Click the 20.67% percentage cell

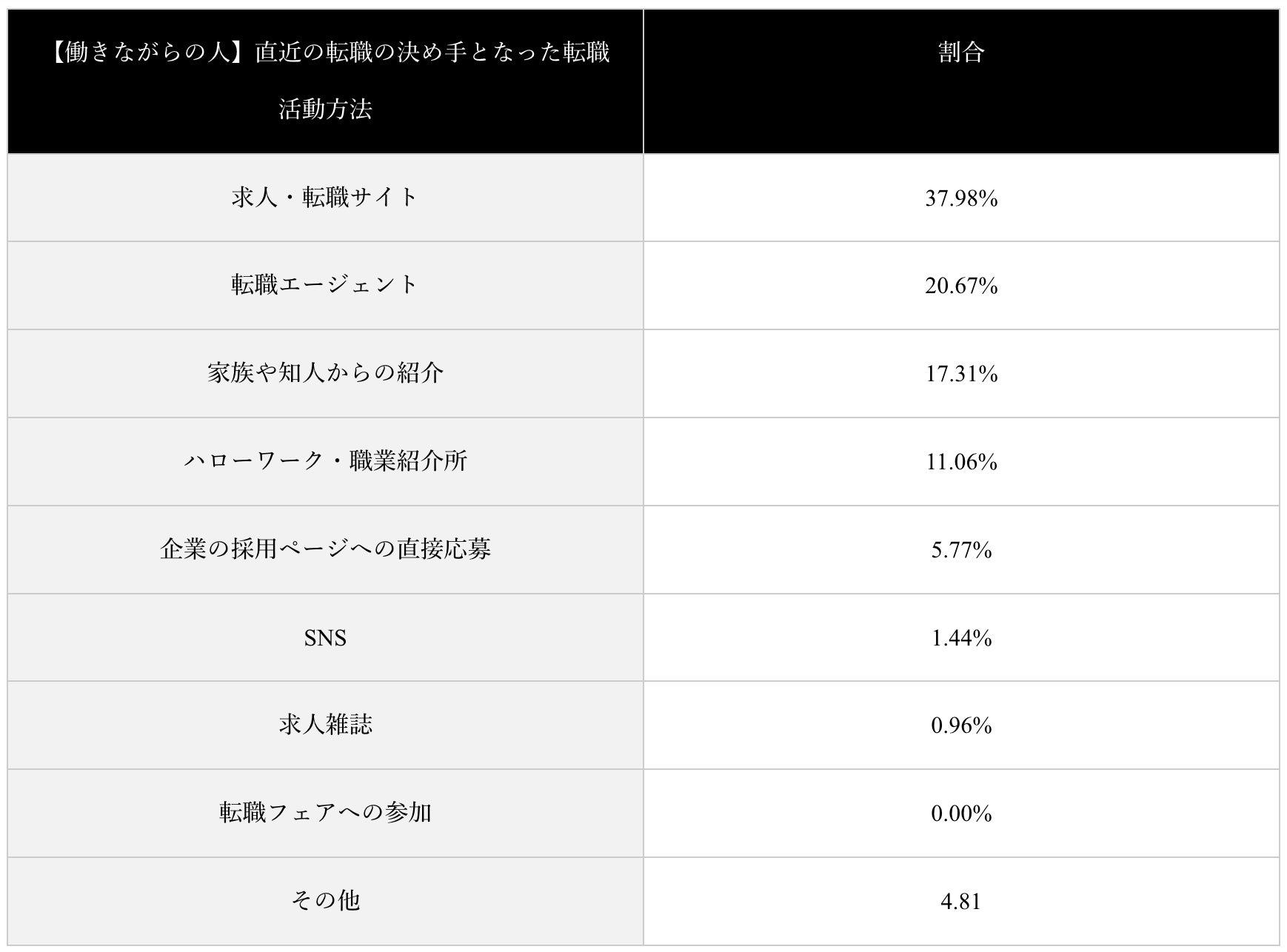tap(960, 286)
